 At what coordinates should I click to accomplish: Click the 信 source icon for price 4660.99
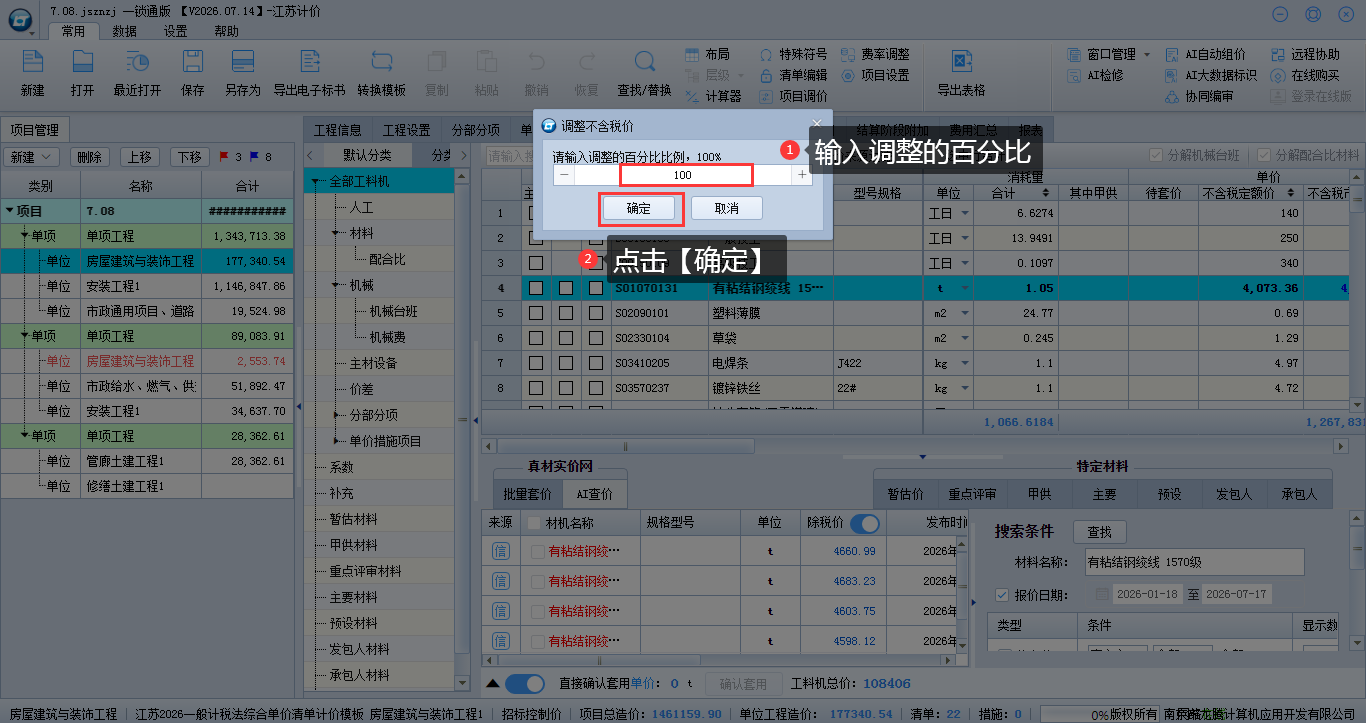tap(501, 551)
